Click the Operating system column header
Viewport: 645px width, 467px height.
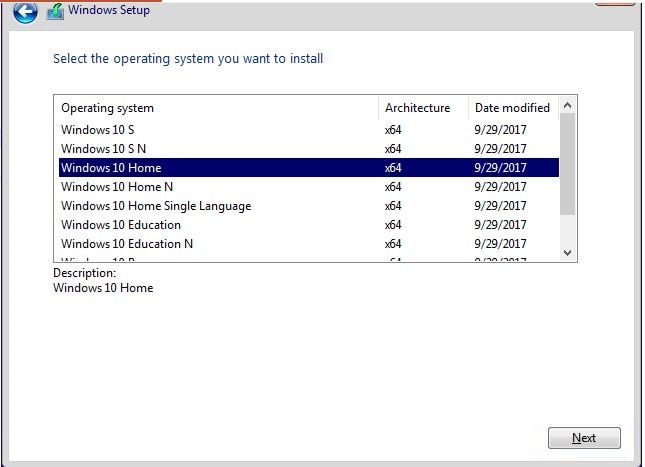(x=216, y=108)
